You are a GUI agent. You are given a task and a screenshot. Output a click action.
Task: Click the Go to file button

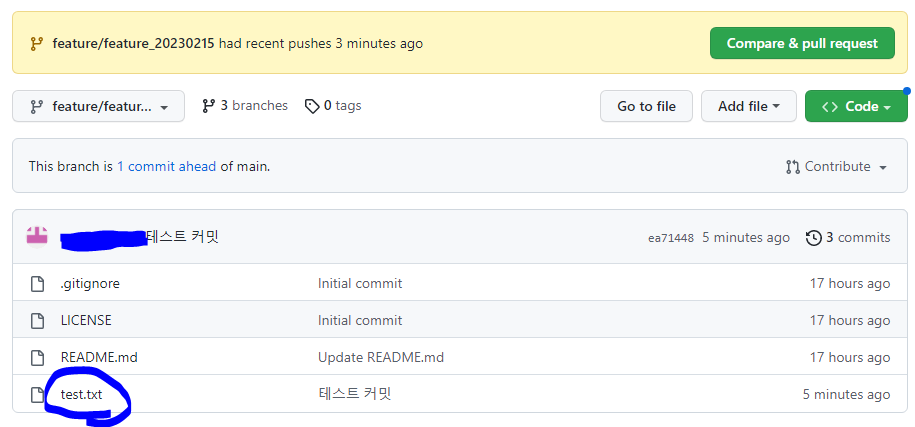coord(646,106)
